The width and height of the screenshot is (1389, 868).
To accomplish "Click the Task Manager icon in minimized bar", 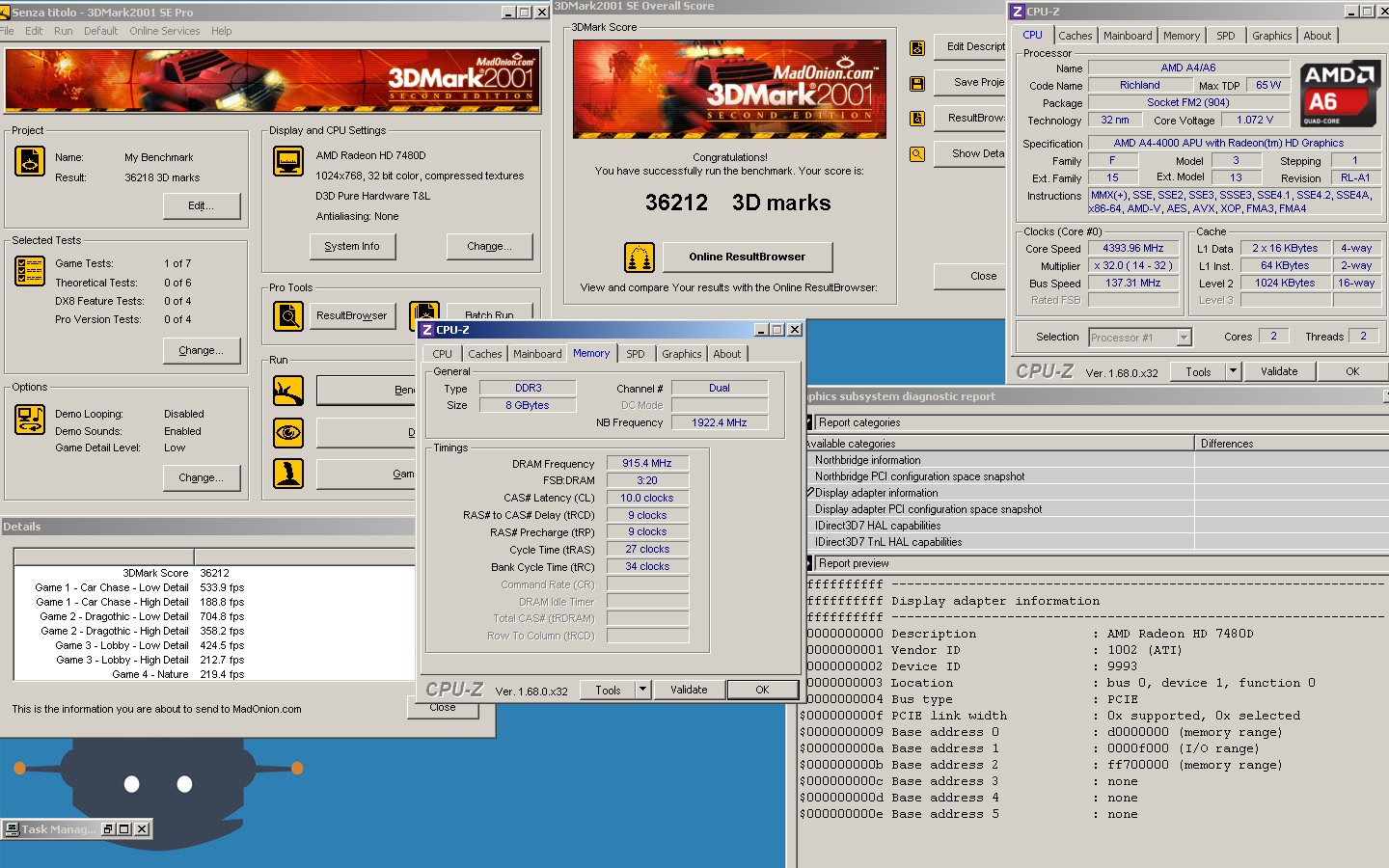I will click(x=13, y=828).
